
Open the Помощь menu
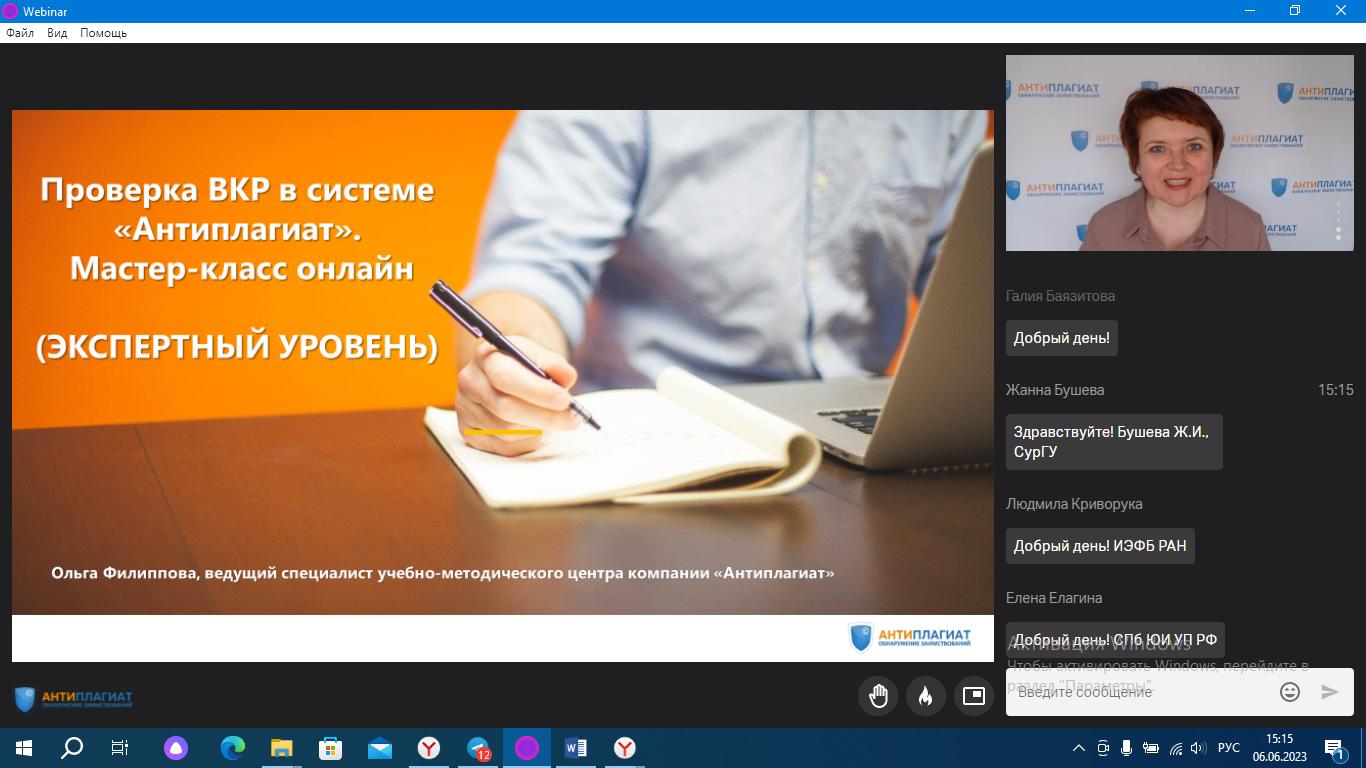pos(104,33)
